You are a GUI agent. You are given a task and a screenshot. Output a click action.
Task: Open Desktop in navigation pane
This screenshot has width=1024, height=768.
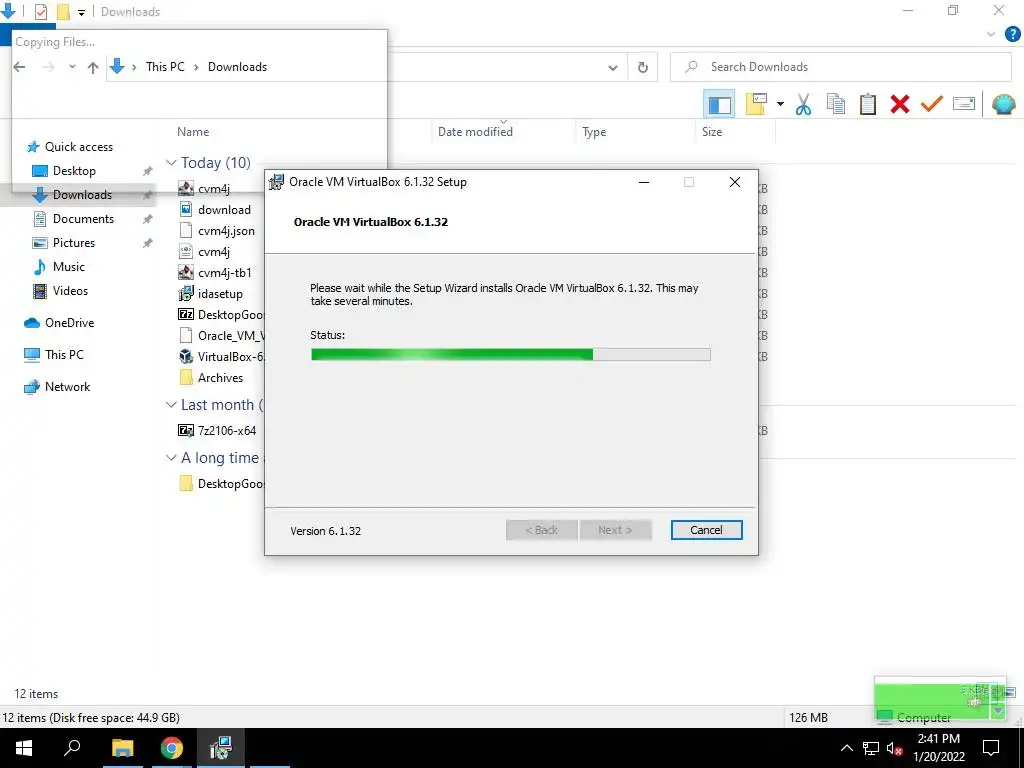(74, 170)
